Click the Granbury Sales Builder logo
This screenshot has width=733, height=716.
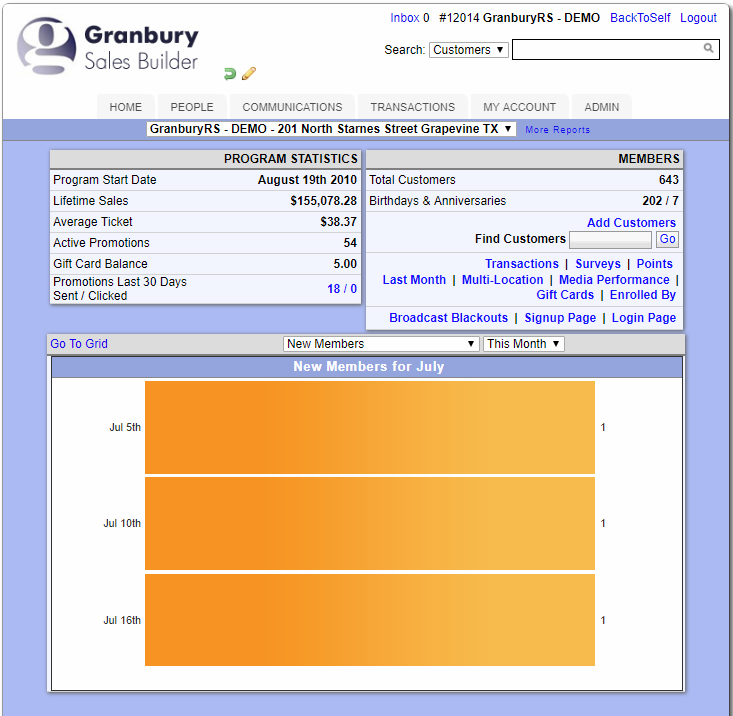(108, 46)
